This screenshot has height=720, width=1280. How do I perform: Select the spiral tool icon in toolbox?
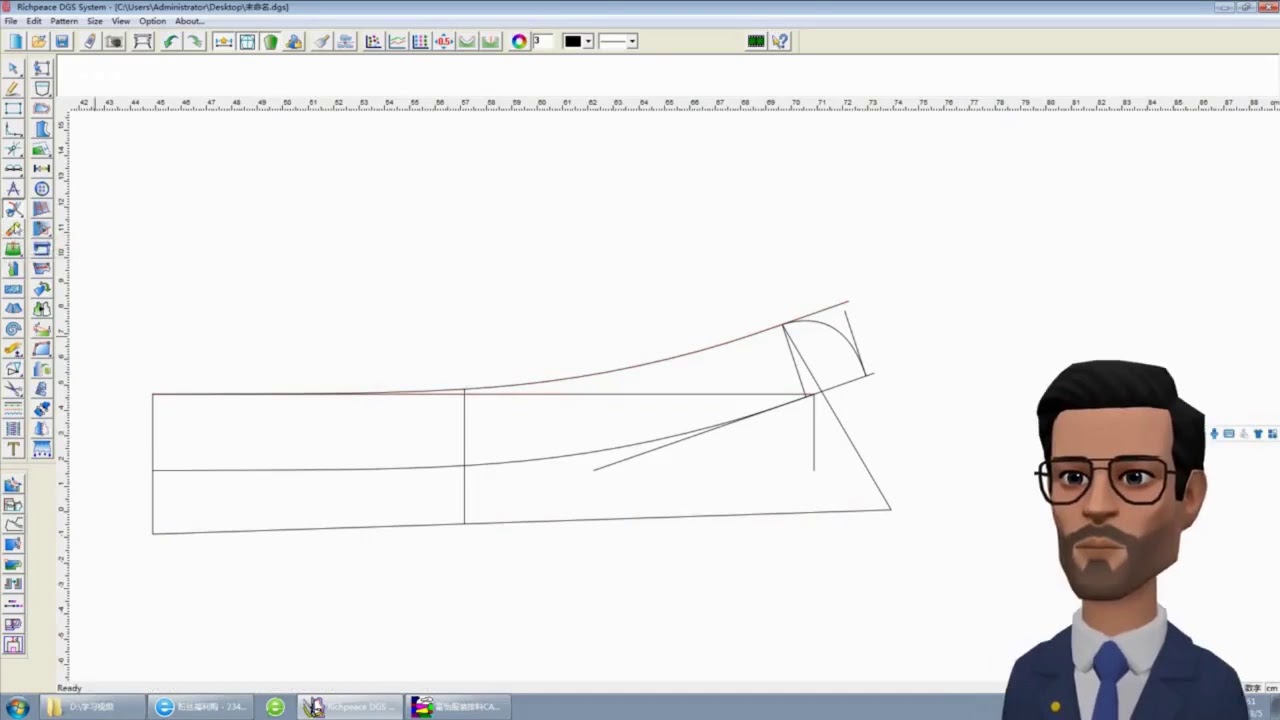(13, 328)
